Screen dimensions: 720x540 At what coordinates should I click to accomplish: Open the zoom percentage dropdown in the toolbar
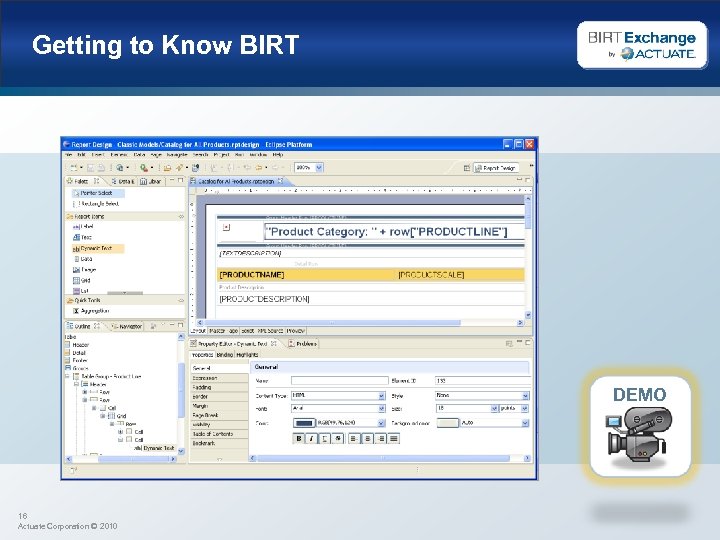(319, 168)
